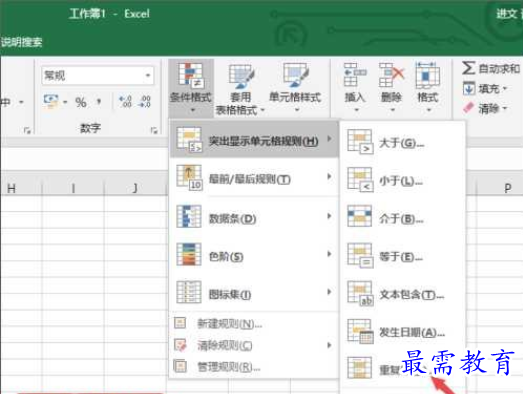Click Manage Rules (管理规则) entry
This screenshot has width=523, height=394.
tap(254, 367)
